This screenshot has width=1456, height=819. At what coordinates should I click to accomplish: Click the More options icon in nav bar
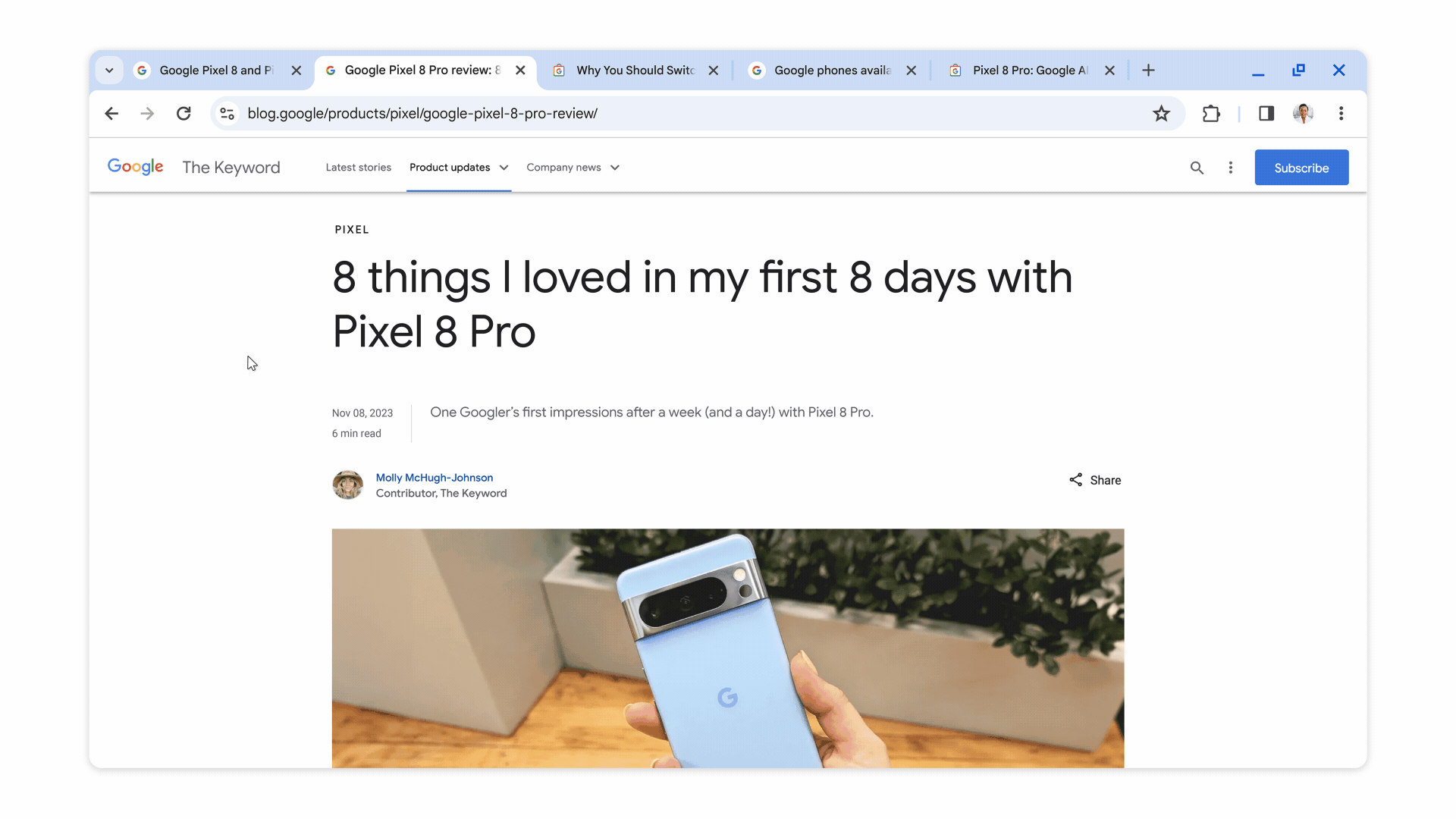click(1230, 167)
